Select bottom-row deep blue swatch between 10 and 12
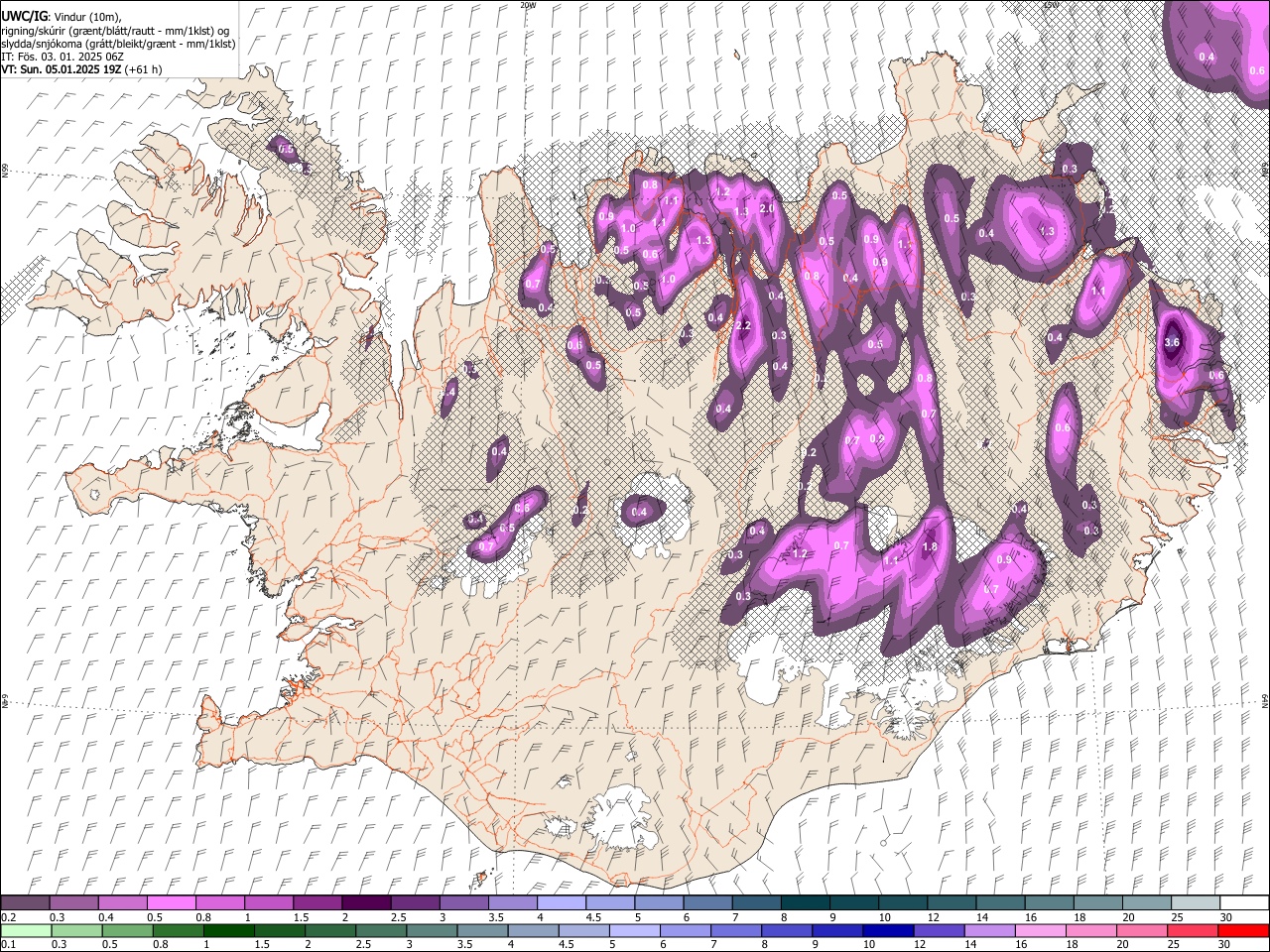 888,930
